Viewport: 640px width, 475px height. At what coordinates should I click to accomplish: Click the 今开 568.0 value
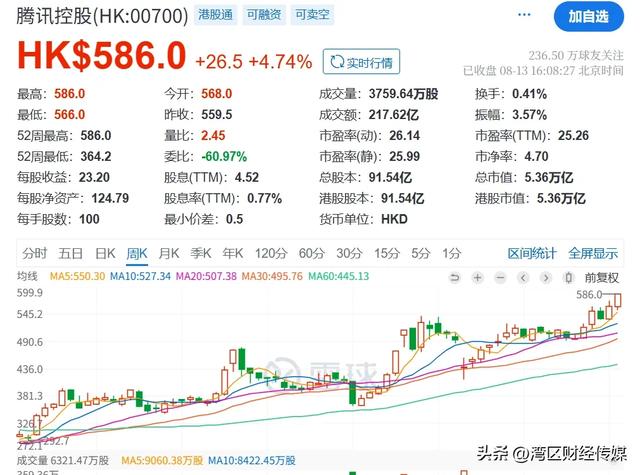tap(216, 94)
